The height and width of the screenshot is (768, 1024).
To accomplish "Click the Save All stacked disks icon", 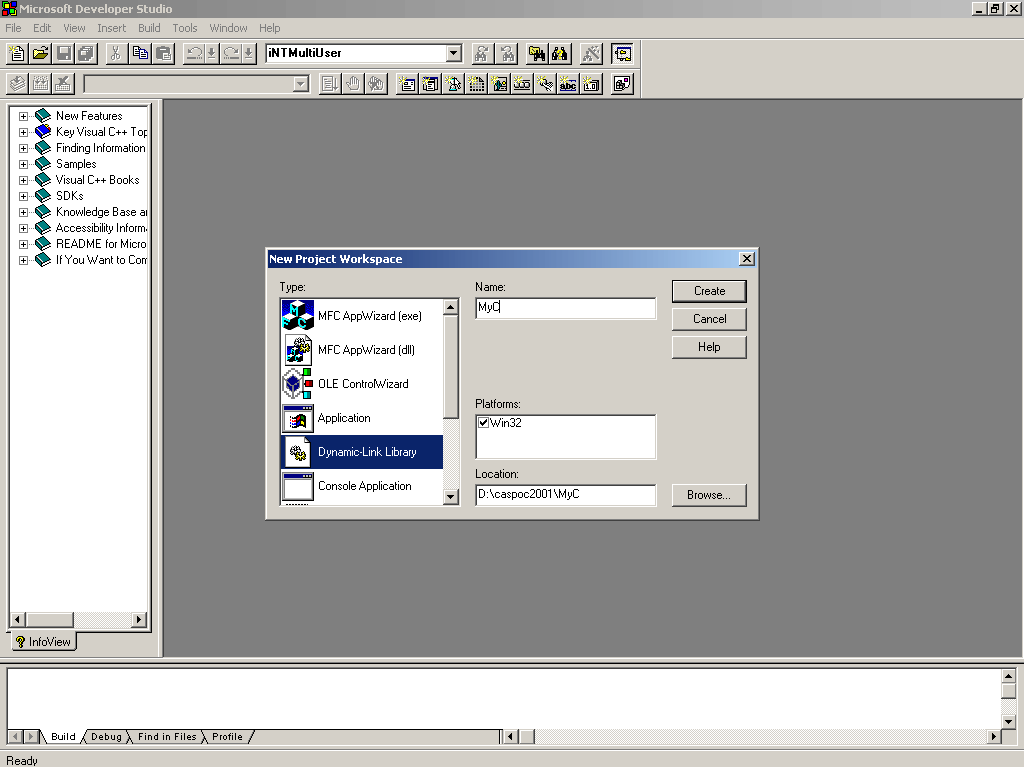I will pos(86,54).
